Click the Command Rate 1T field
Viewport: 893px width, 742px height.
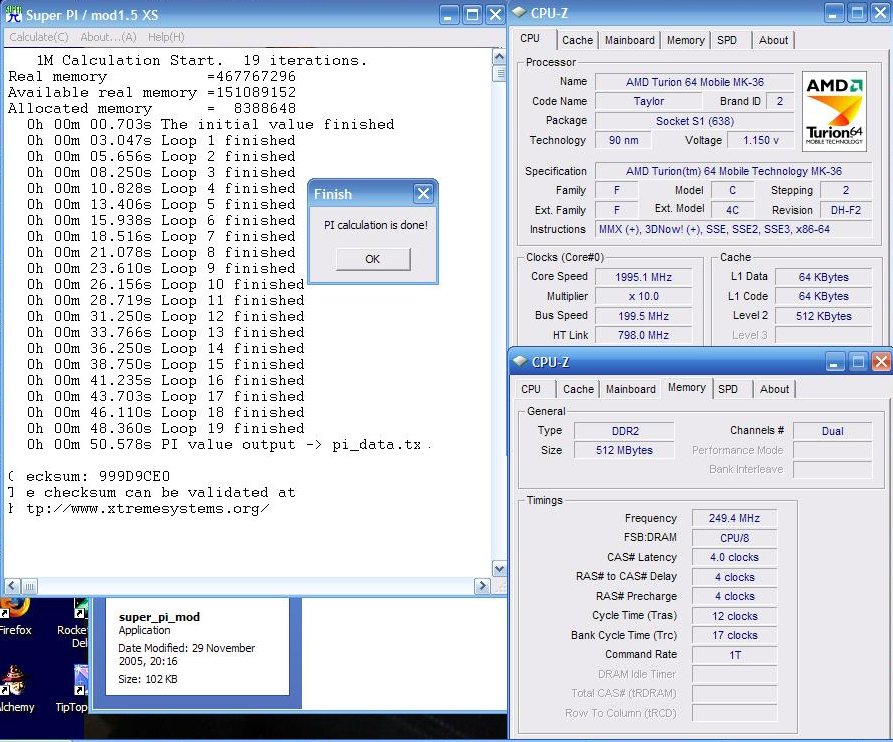coord(734,655)
